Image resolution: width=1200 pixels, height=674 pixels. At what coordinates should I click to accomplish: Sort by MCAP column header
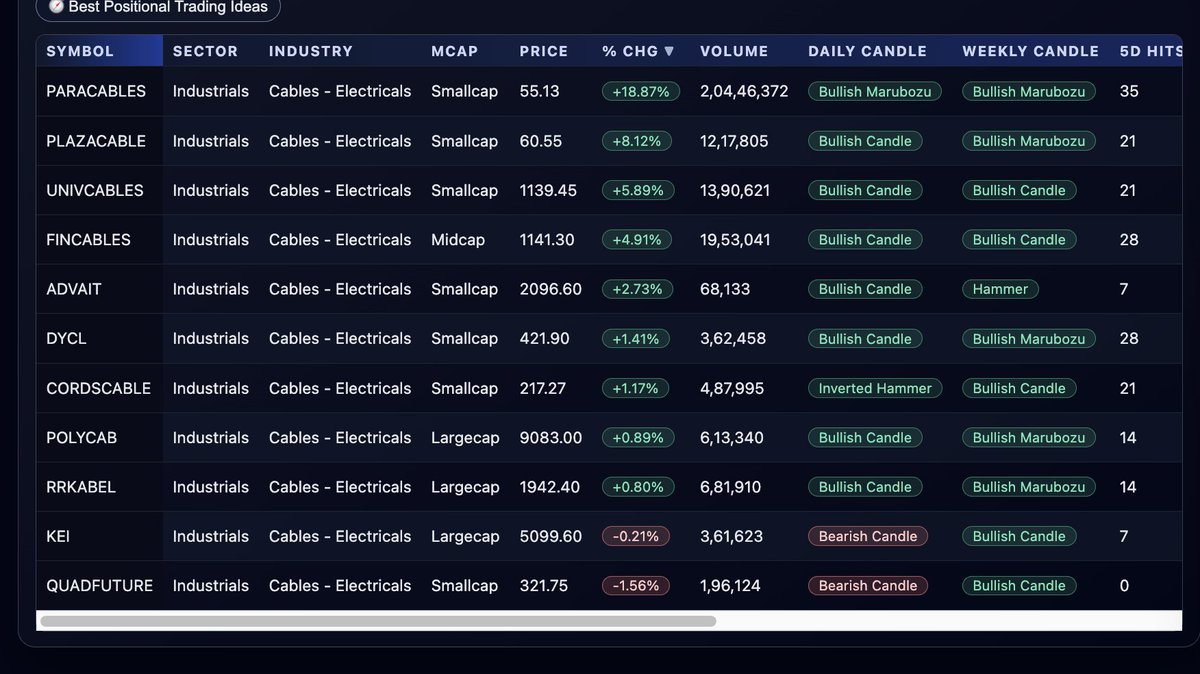click(455, 51)
